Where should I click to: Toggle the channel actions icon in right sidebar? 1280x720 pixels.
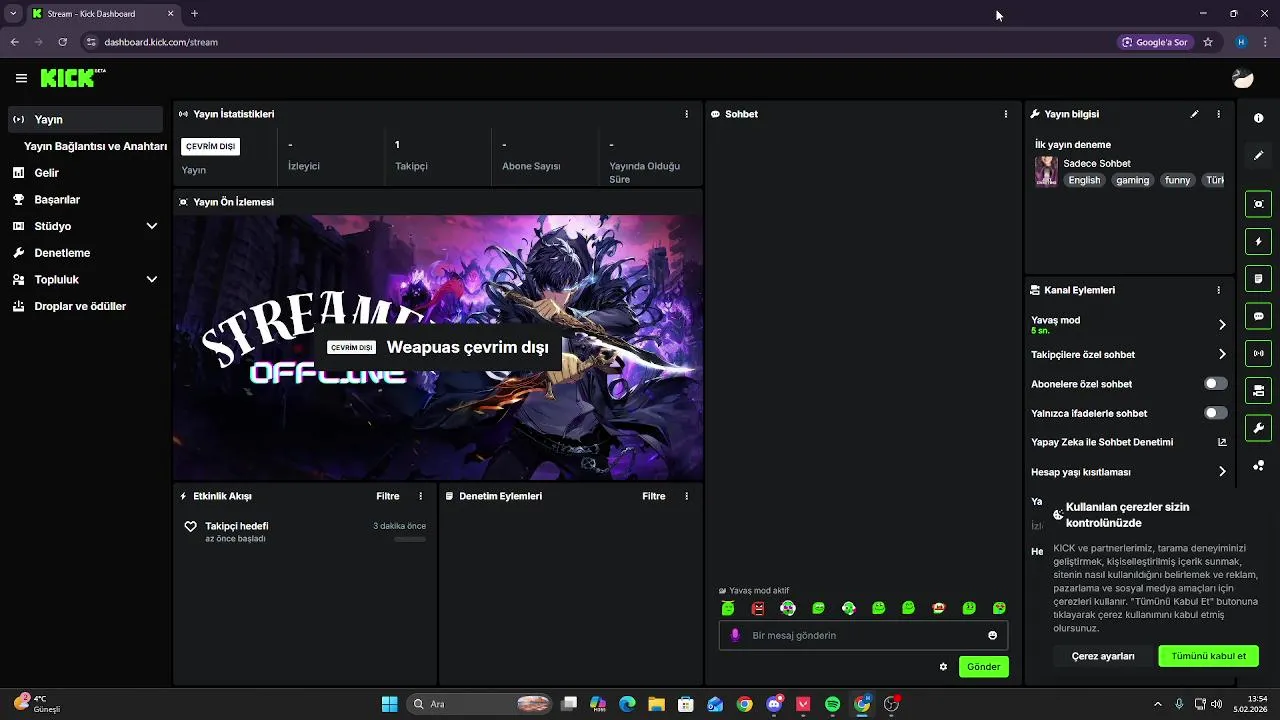1258,390
